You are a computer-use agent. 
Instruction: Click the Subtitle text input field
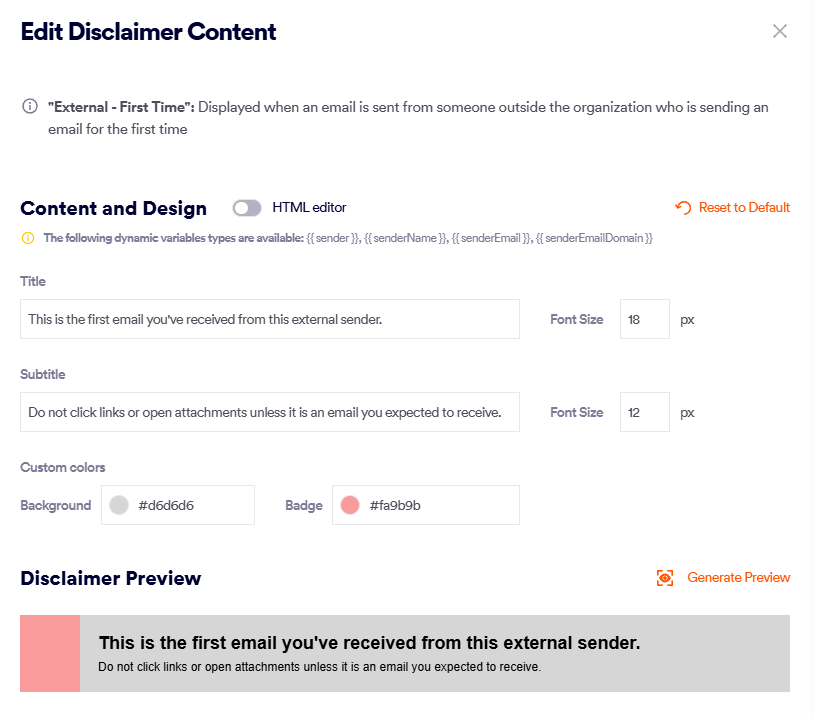270,412
